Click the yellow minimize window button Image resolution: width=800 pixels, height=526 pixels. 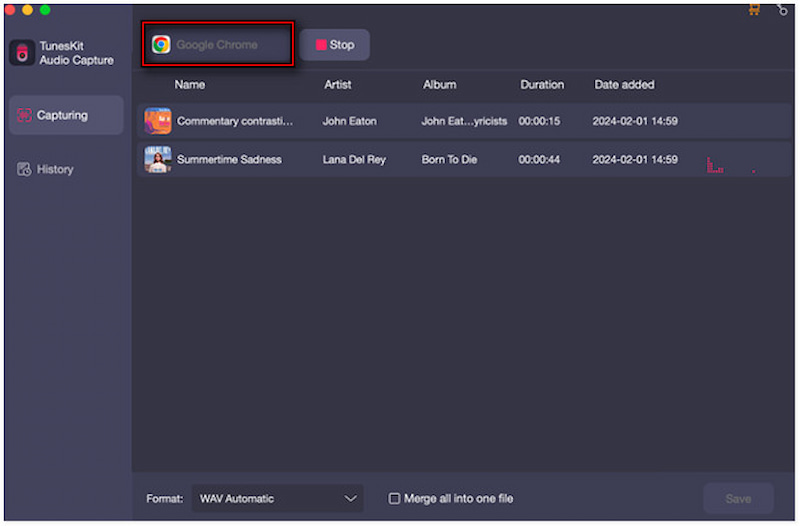tap(27, 10)
